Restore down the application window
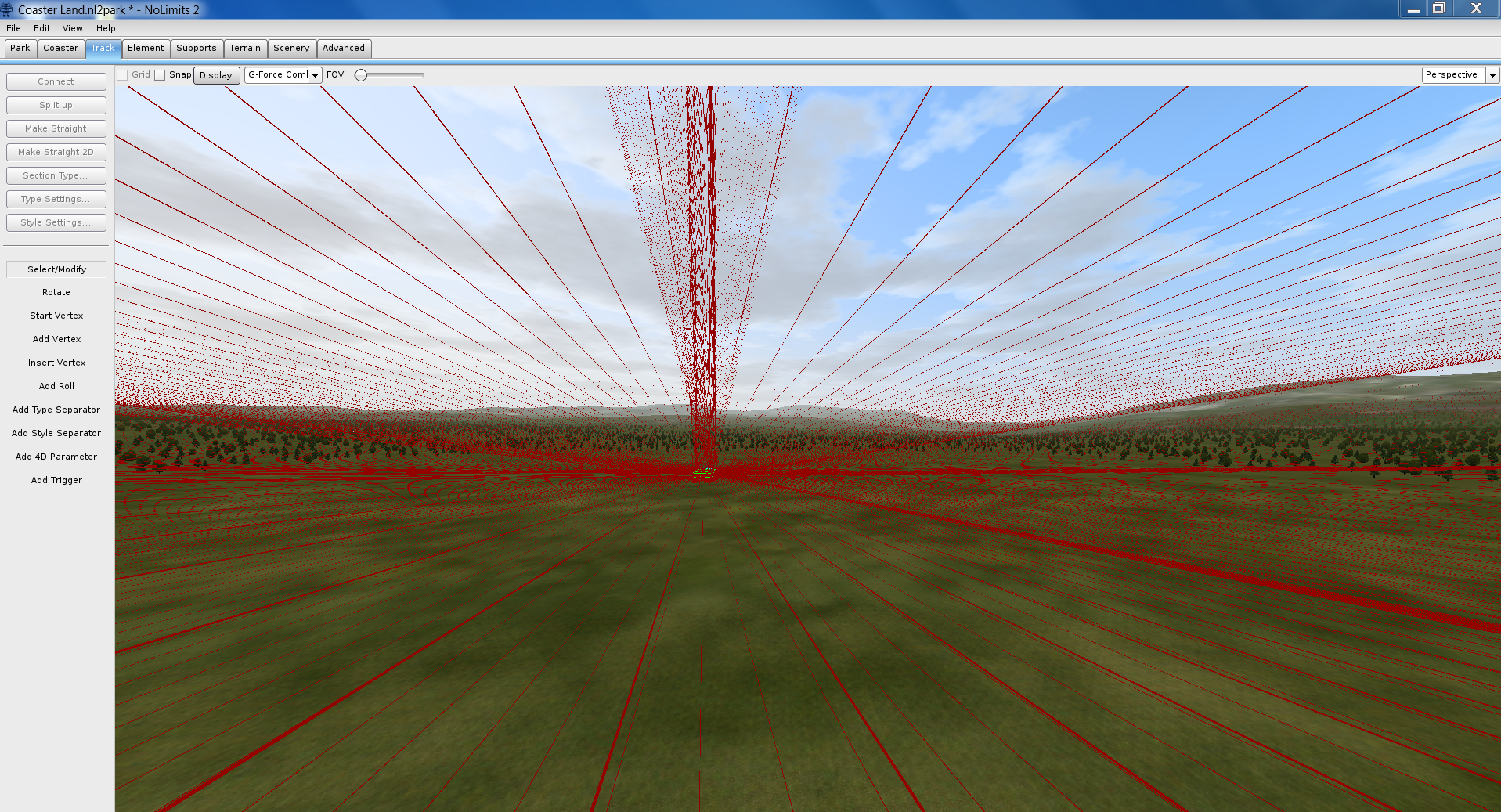The image size is (1501, 812). point(1438,9)
